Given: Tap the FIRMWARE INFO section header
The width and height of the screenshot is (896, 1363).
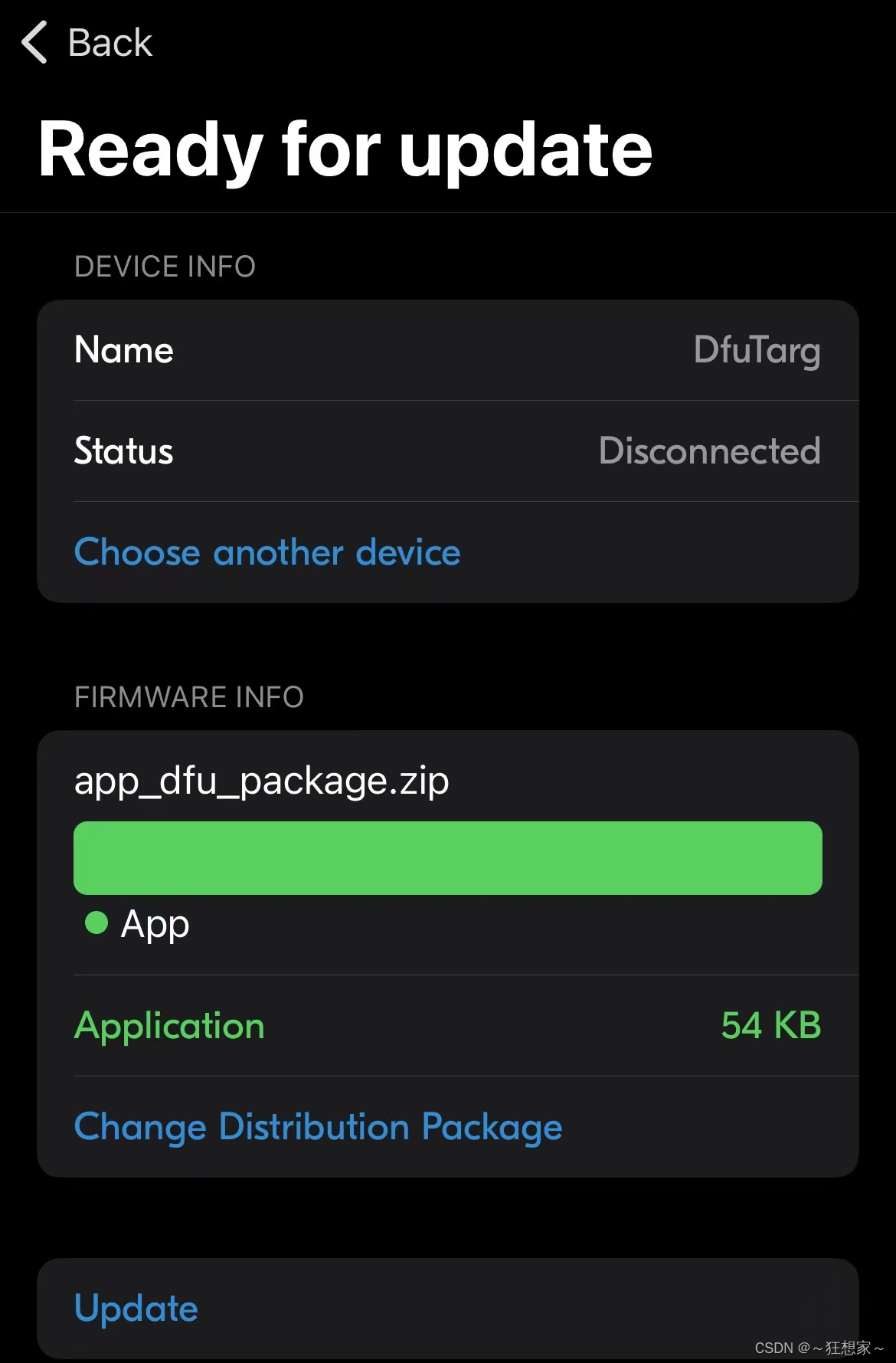Looking at the screenshot, I should pyautogui.click(x=189, y=697).
